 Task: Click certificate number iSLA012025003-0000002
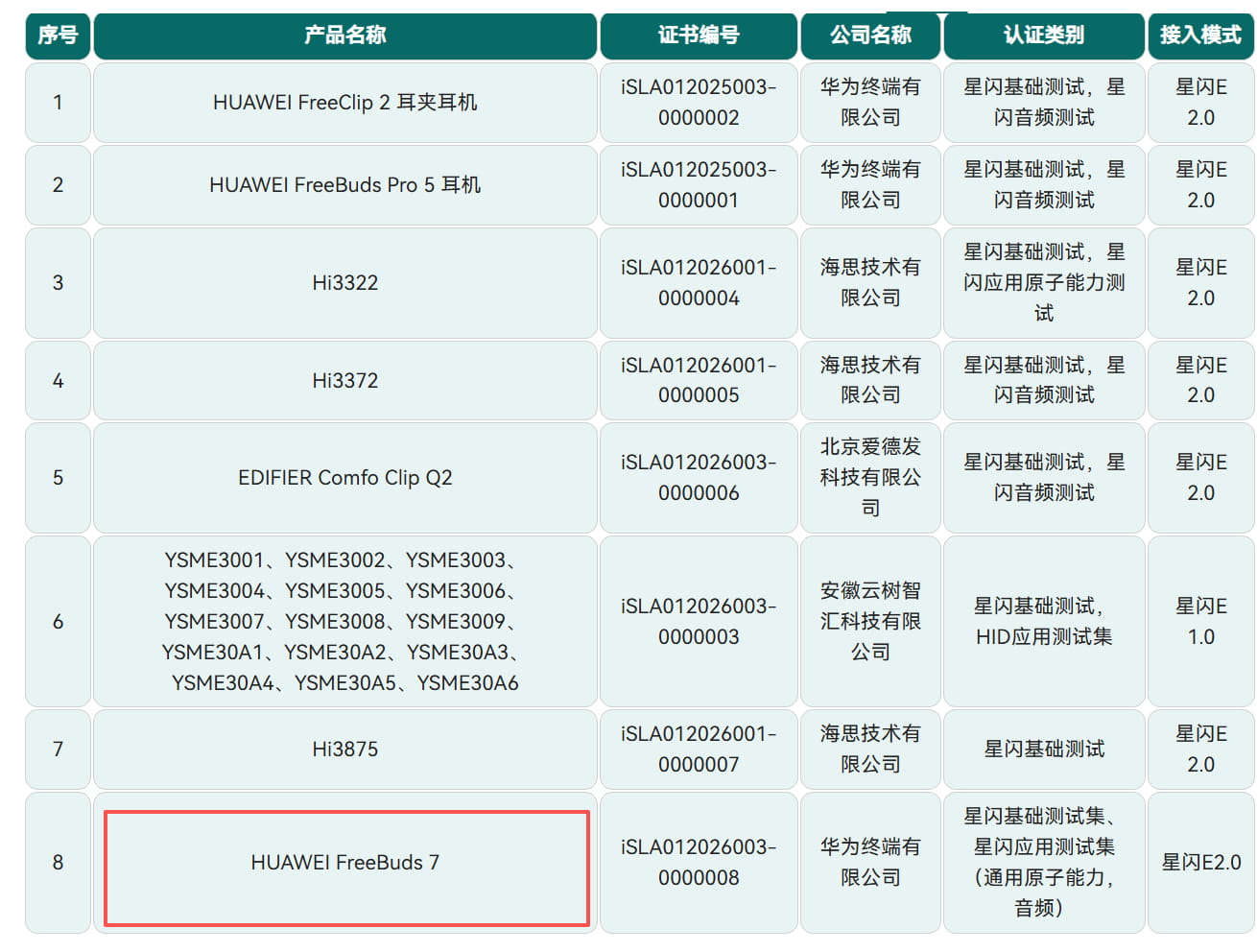tap(699, 103)
